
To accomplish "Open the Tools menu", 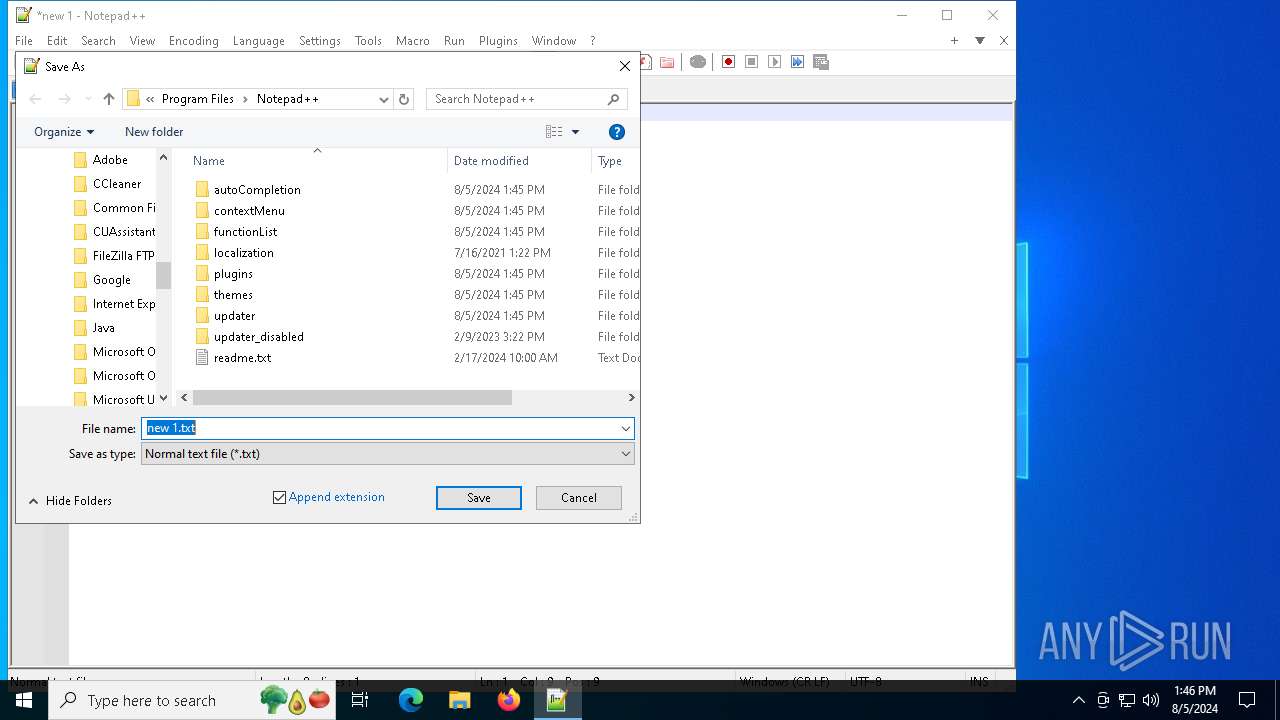I will click(x=368, y=41).
